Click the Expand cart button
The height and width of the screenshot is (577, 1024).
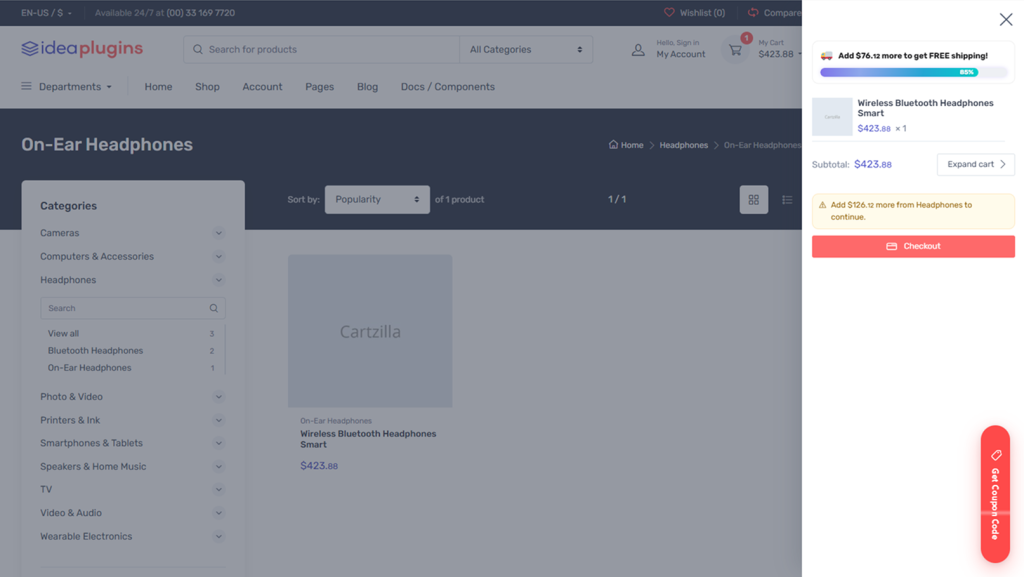coord(976,164)
